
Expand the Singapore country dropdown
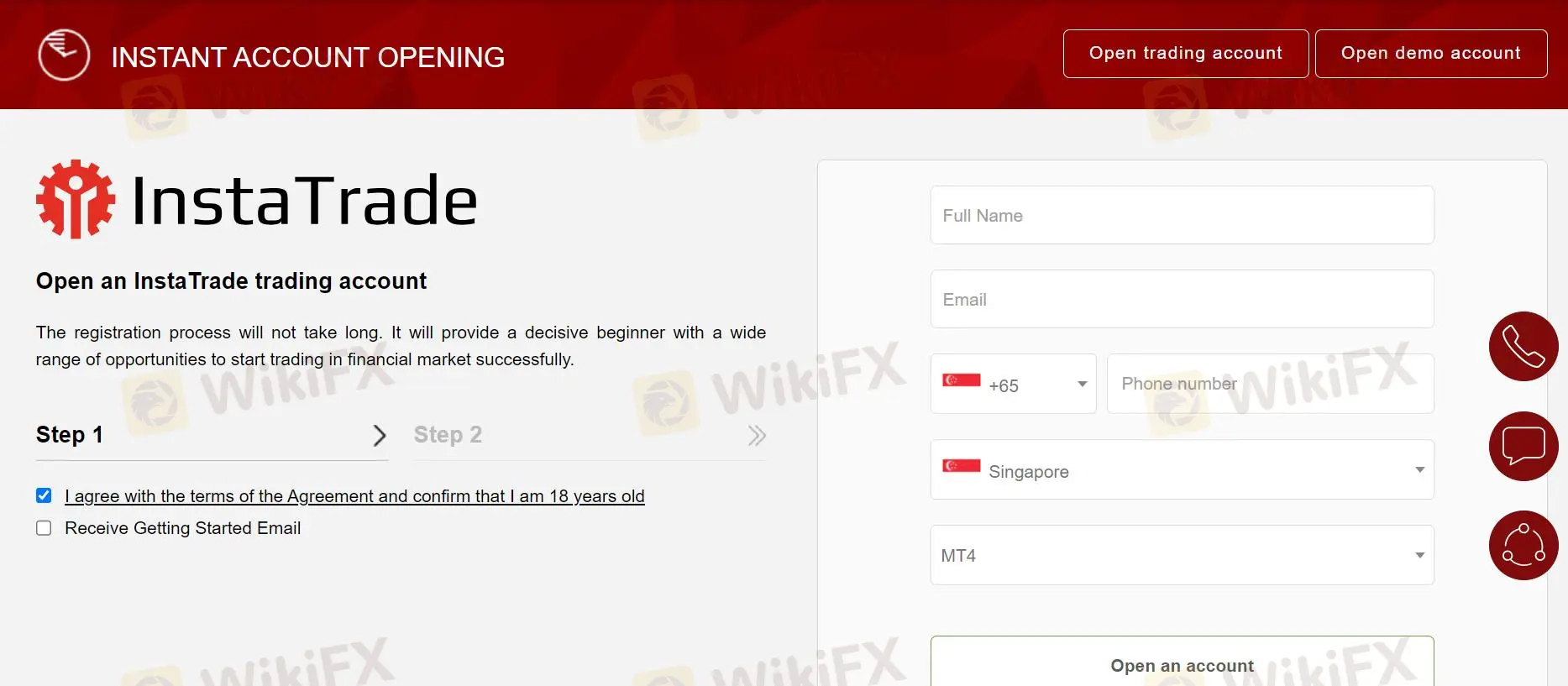point(1183,470)
